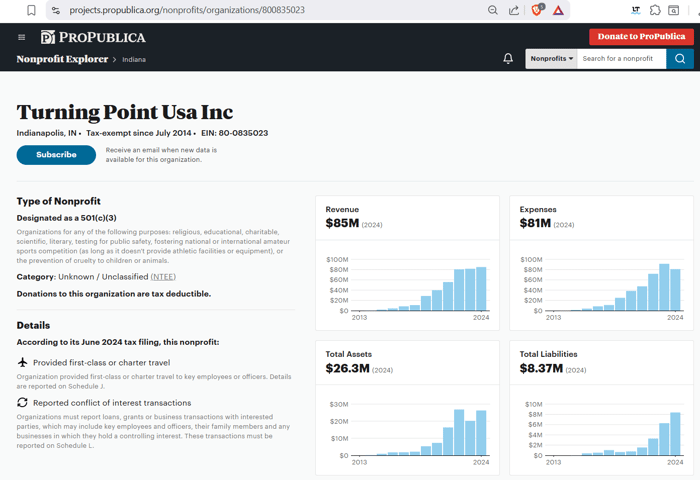The image size is (700, 480).
Task: Expand the Nonprofits search type dropdown
Action: [551, 59]
